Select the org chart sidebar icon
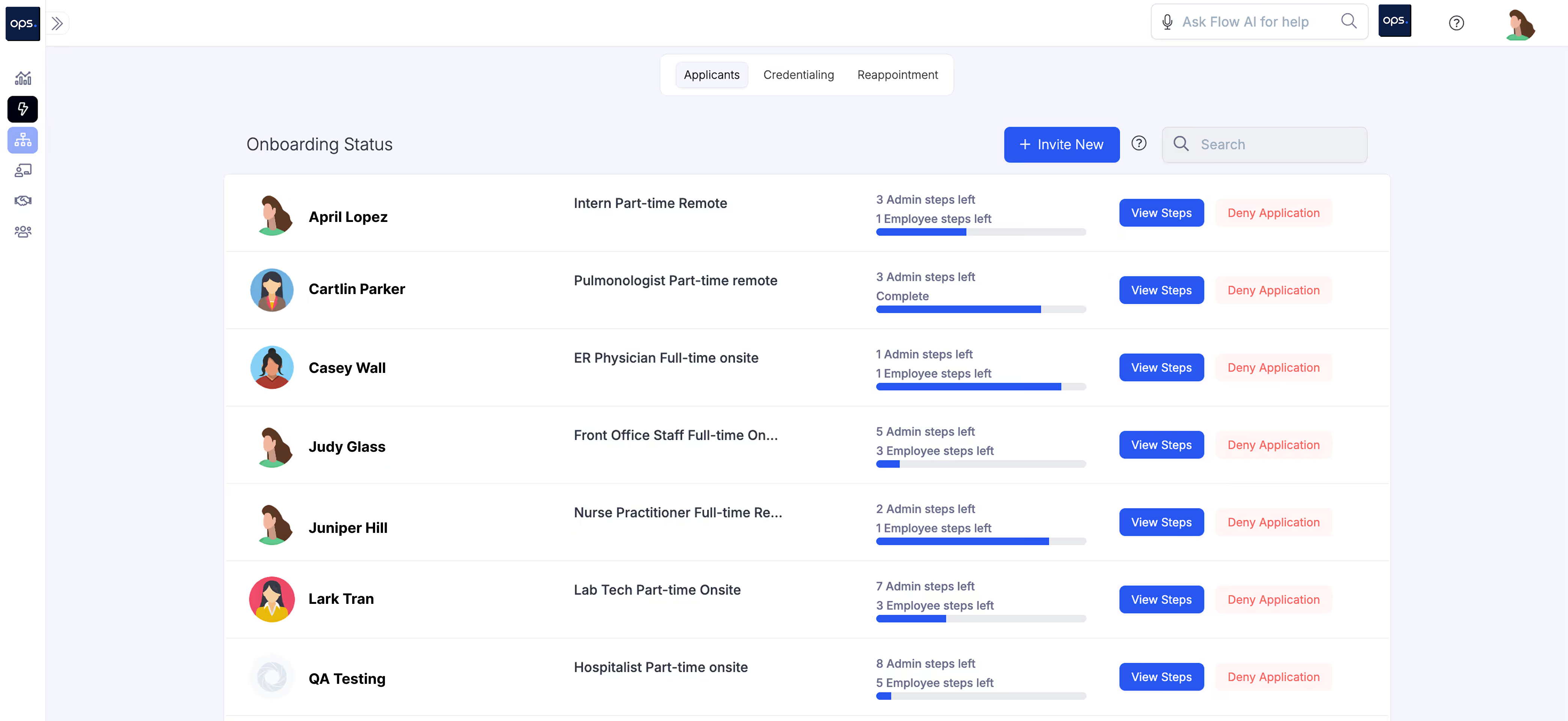The width and height of the screenshot is (1568, 721). coord(23,140)
